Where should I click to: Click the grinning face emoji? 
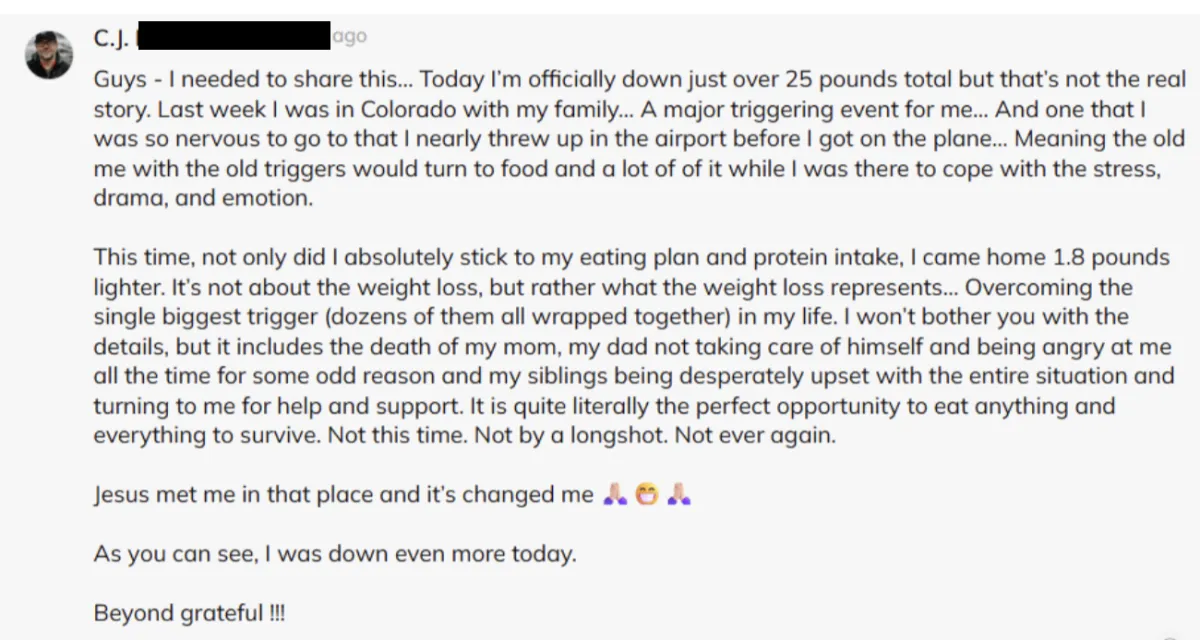[648, 494]
